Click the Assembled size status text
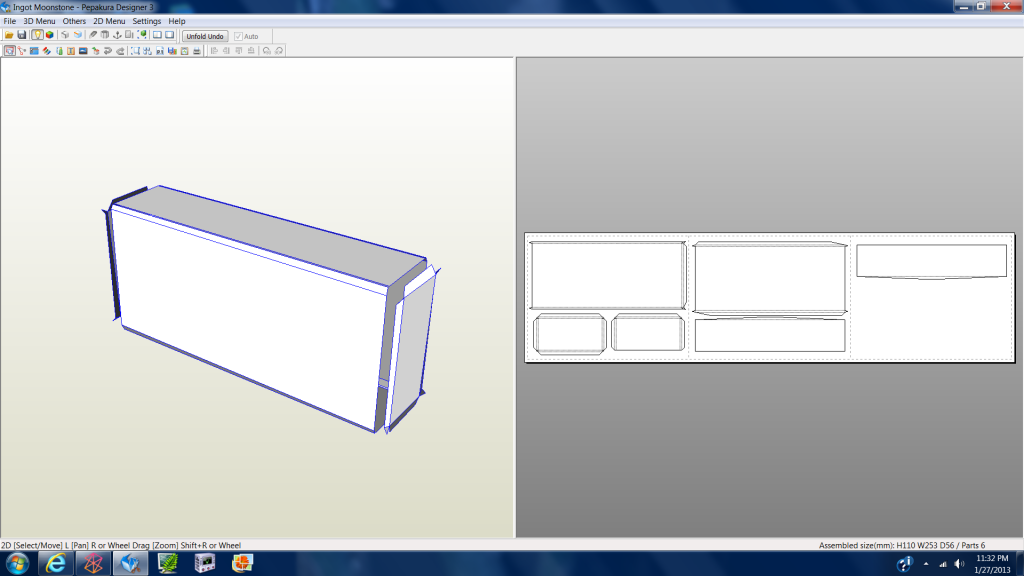This screenshot has width=1024, height=576. 901,545
